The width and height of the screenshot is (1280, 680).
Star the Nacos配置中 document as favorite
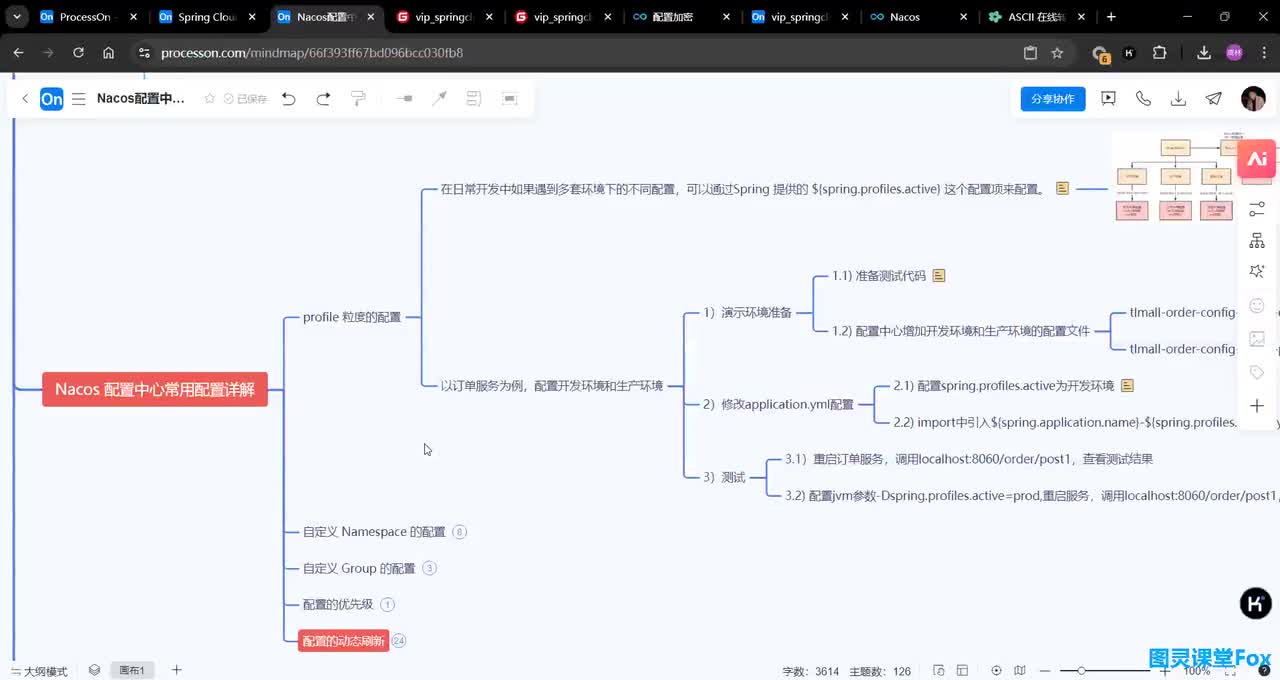[x=210, y=99]
